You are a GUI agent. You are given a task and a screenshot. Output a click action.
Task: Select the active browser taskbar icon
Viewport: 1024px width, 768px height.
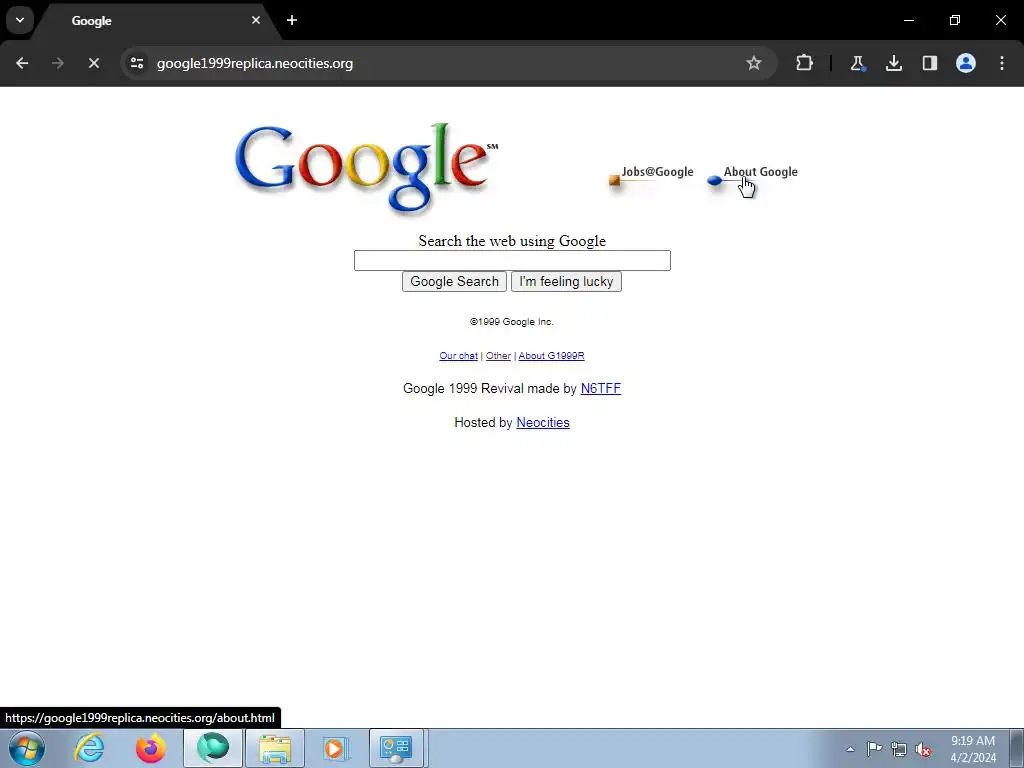coord(213,748)
